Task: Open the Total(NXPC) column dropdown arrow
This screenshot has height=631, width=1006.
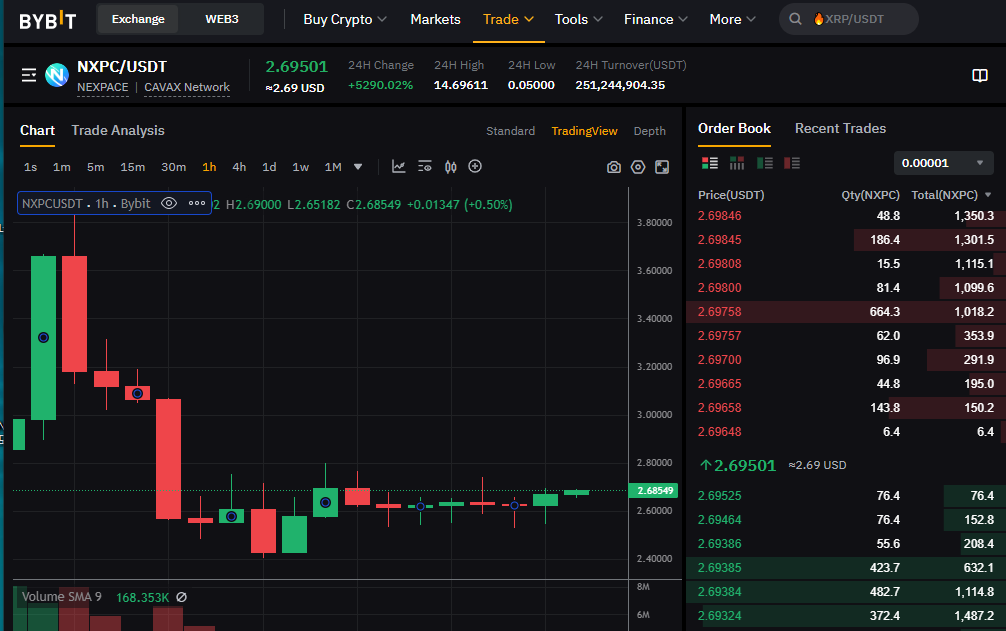Action: click(987, 195)
